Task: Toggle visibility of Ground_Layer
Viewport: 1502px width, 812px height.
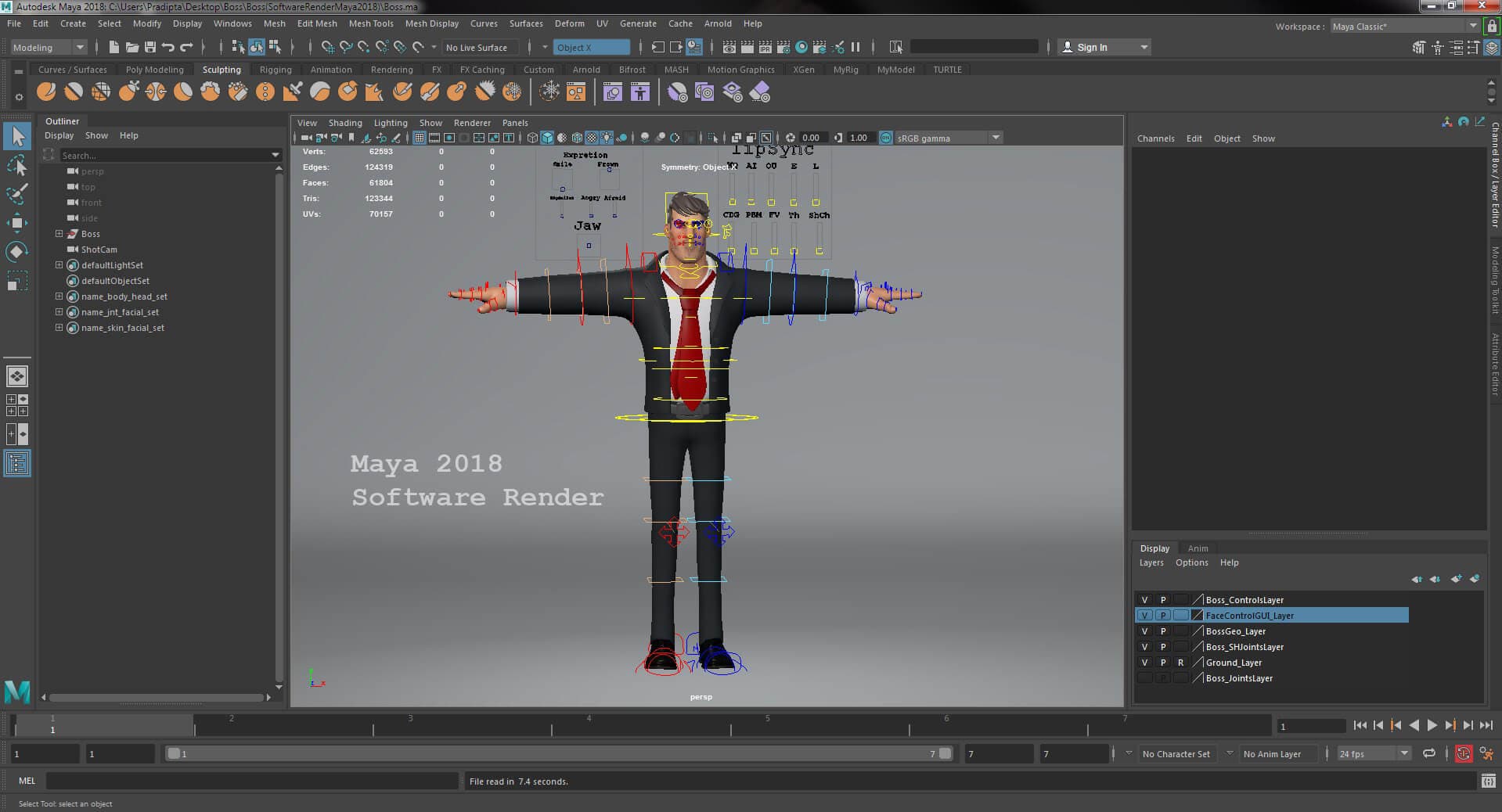Action: tap(1144, 663)
